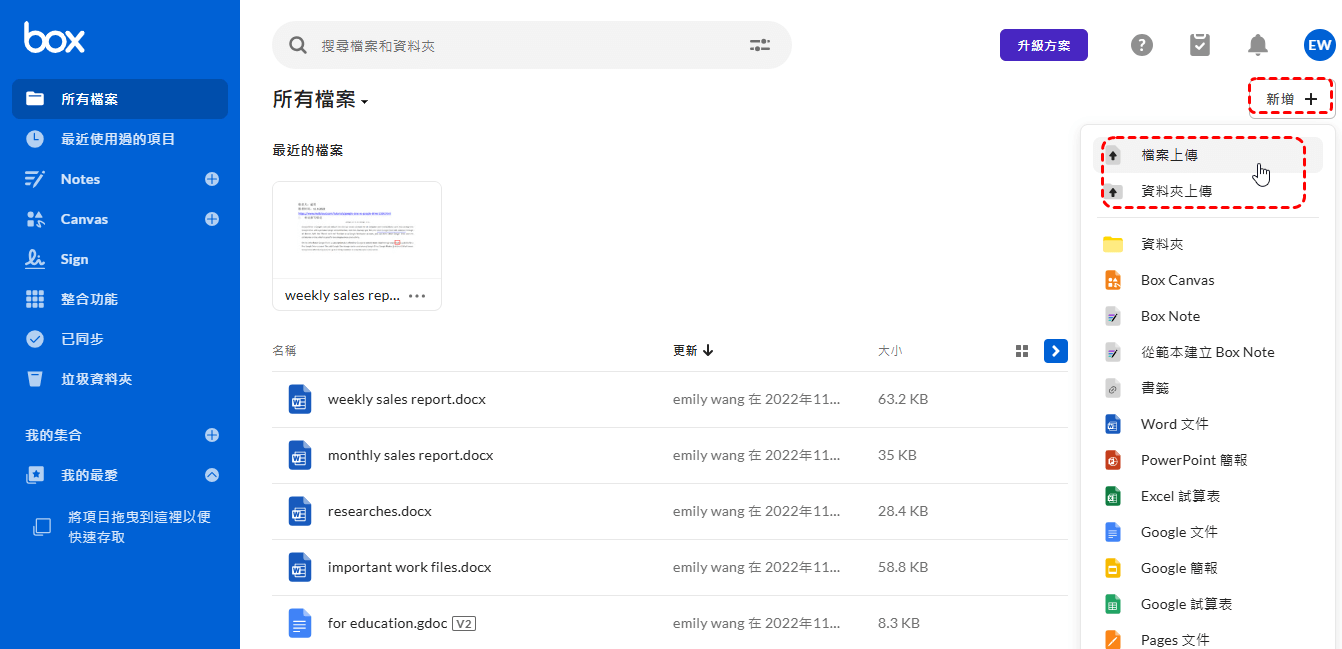Open more options on weekly sales thumbnail
The width and height of the screenshot is (1342, 649).
pyautogui.click(x=417, y=295)
